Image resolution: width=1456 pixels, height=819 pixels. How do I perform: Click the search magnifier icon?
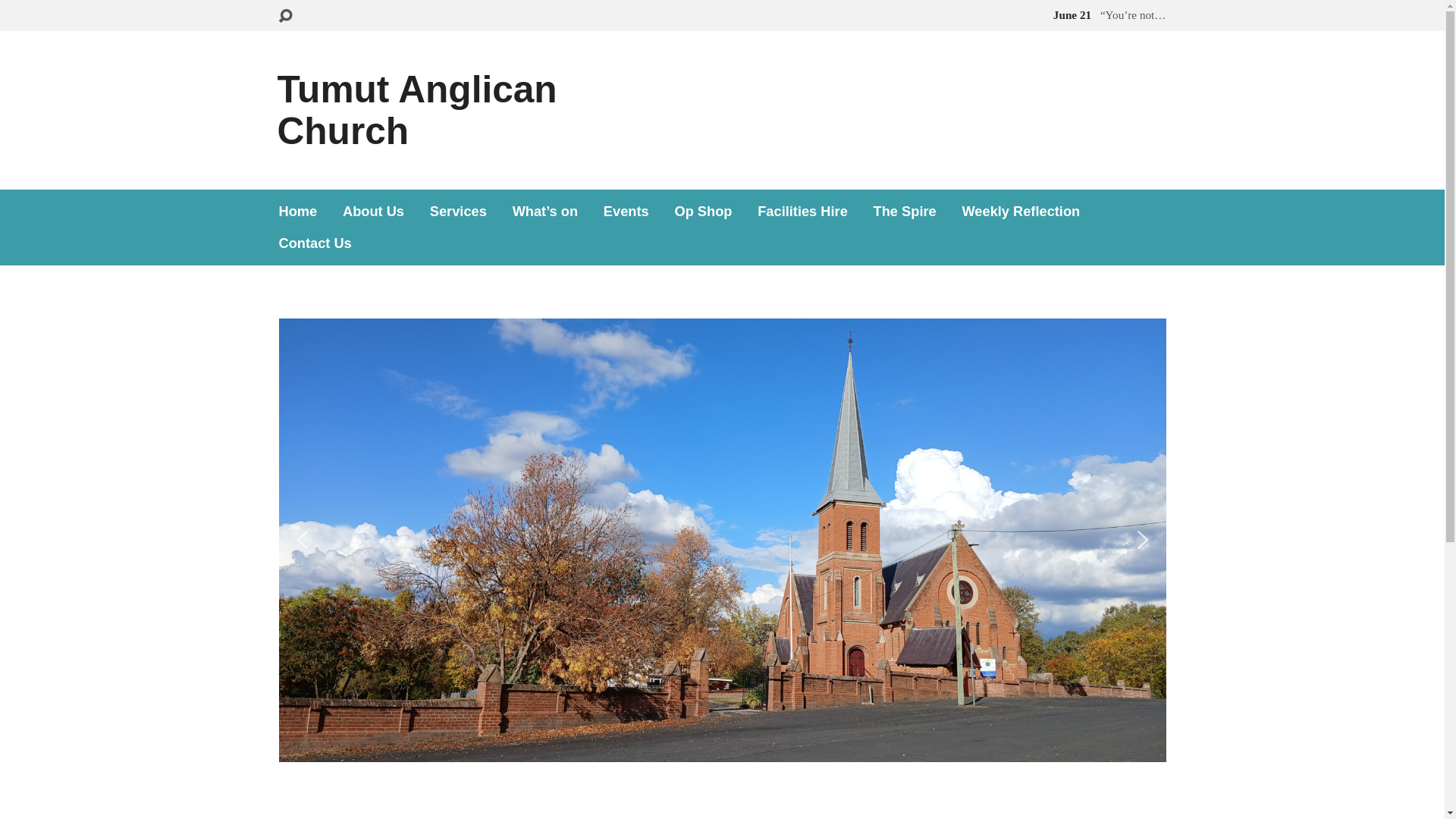pos(285,16)
